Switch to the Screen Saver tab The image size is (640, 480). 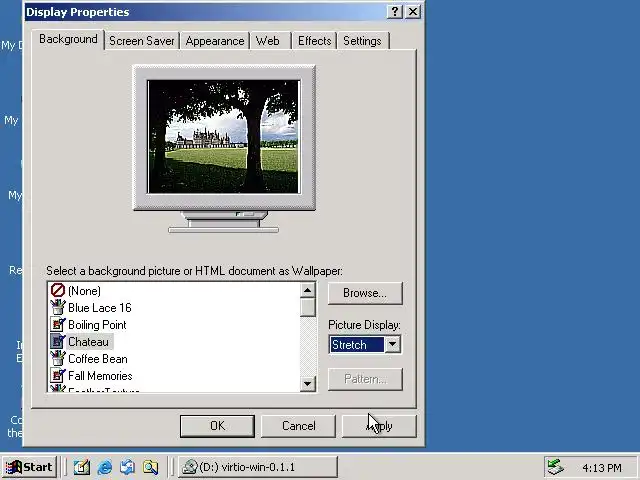pyautogui.click(x=142, y=41)
